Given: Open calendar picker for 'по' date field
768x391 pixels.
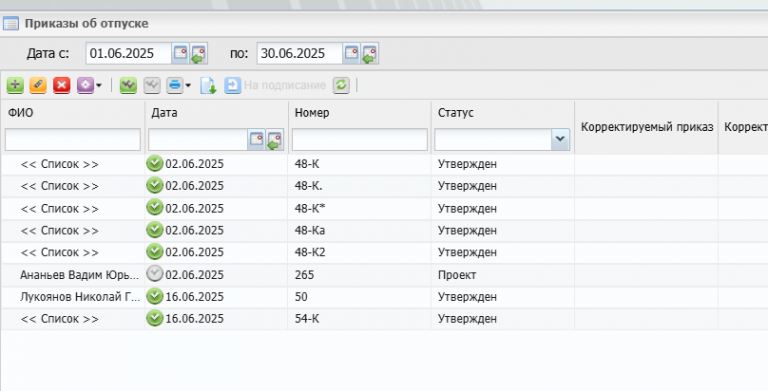Looking at the screenshot, I should coord(351,53).
